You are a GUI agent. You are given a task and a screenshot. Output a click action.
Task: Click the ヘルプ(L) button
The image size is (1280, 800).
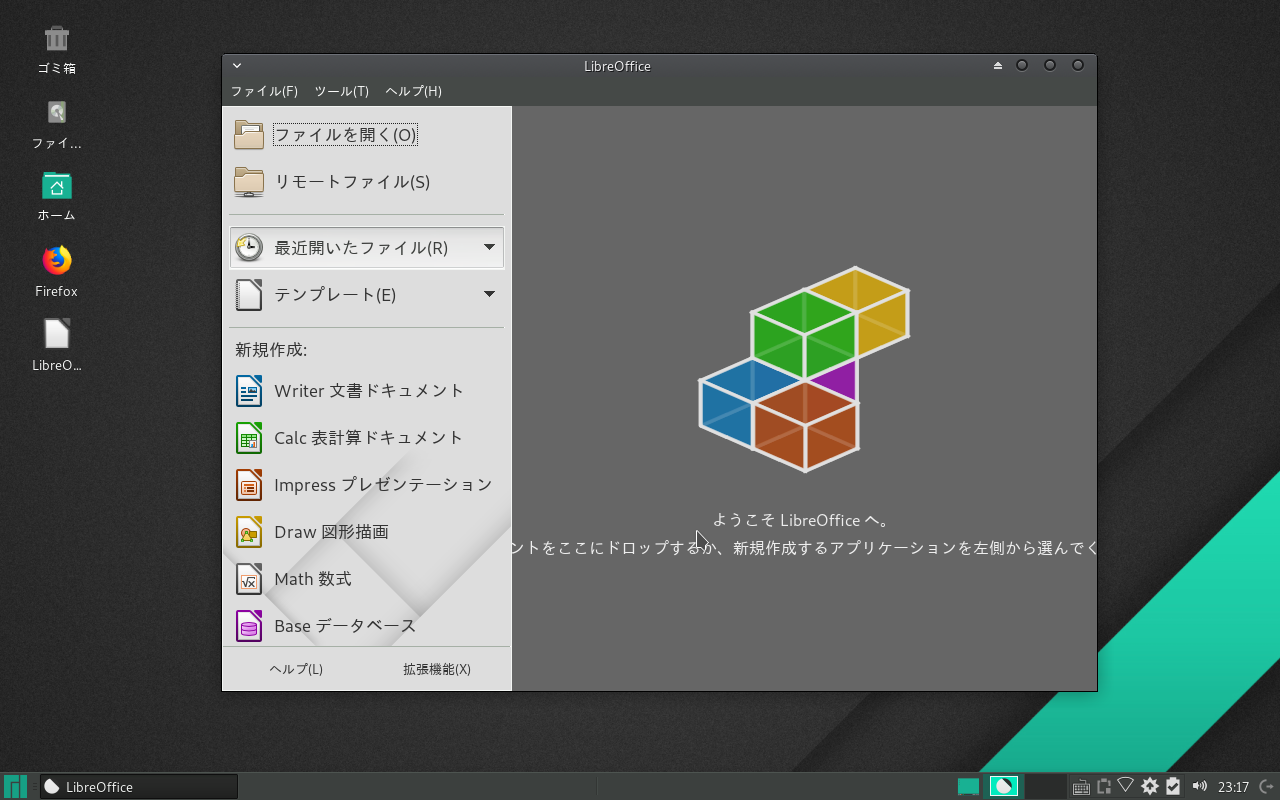[x=296, y=669]
